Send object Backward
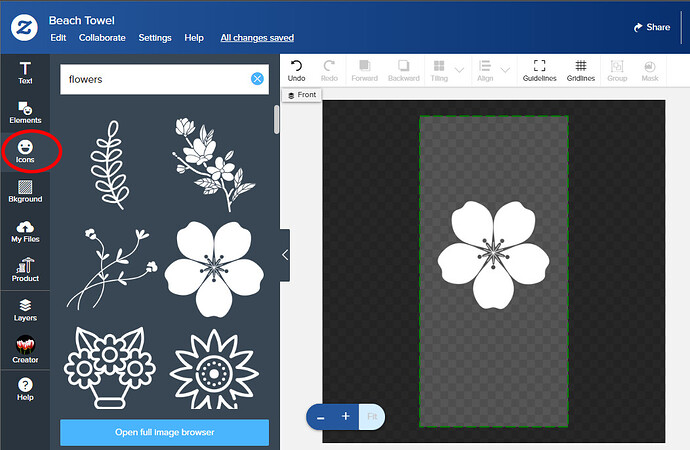 (404, 71)
